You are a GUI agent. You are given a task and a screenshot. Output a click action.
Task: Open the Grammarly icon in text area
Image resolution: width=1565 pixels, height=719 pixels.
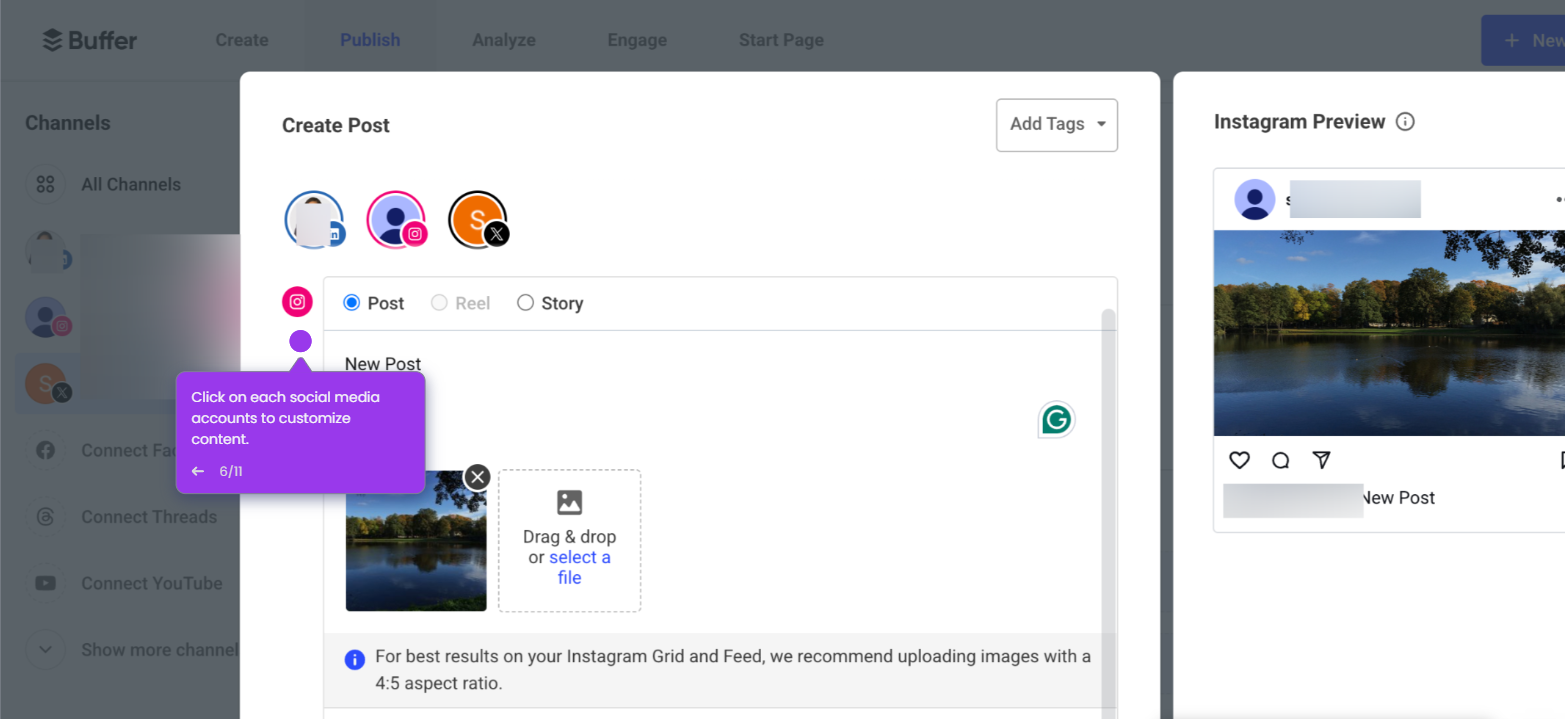click(1056, 420)
